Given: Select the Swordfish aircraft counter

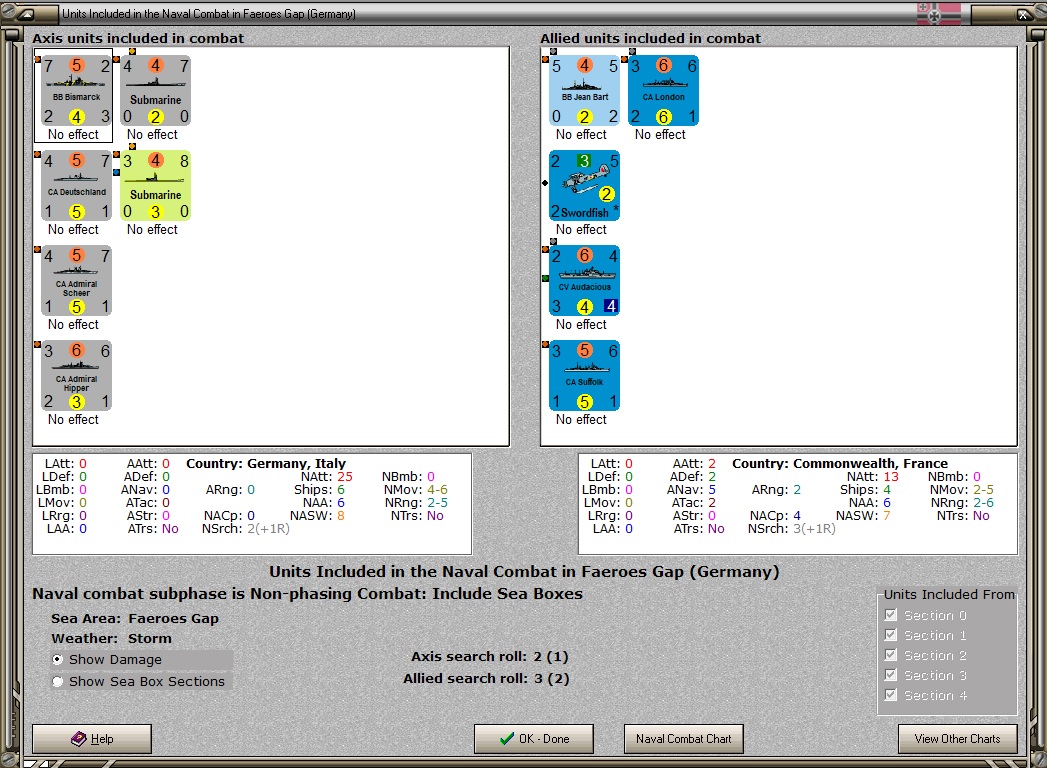Looking at the screenshot, I should point(584,186).
